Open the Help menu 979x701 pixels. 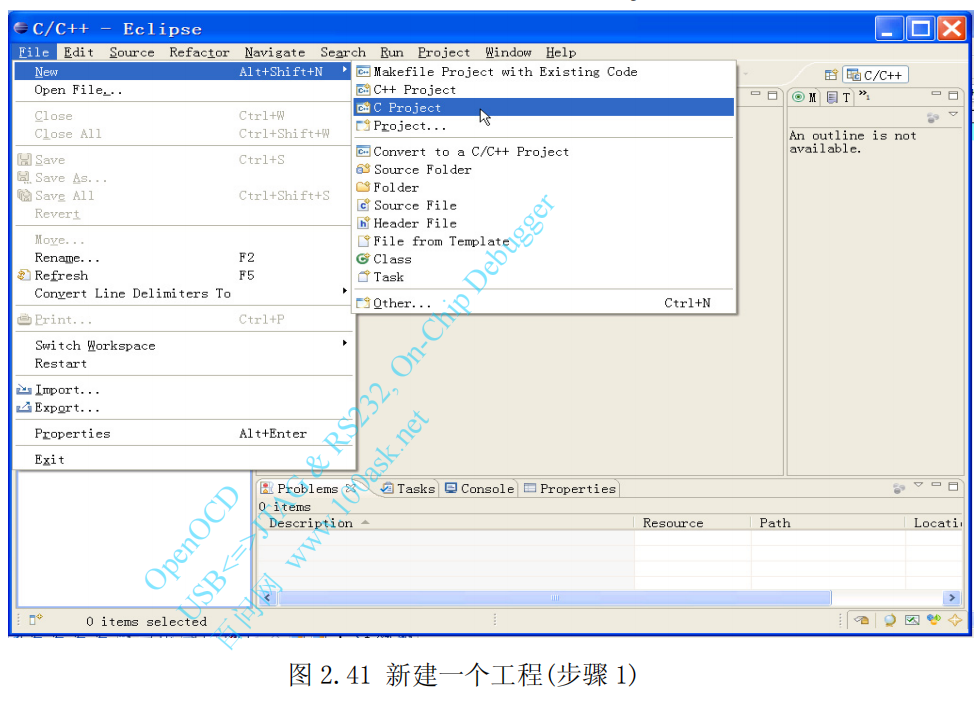(x=561, y=52)
